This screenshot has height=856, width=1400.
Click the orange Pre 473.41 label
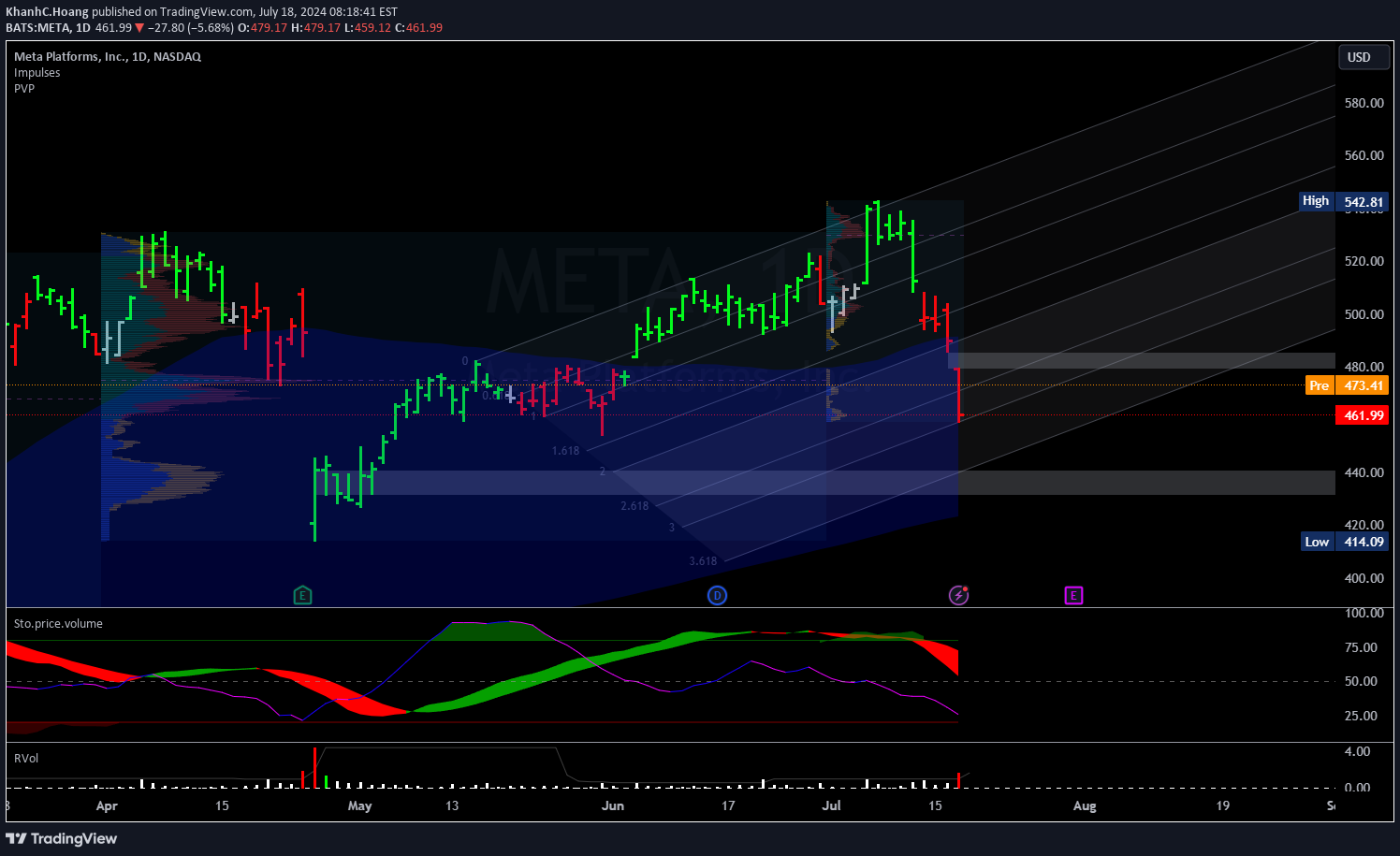click(x=1347, y=385)
